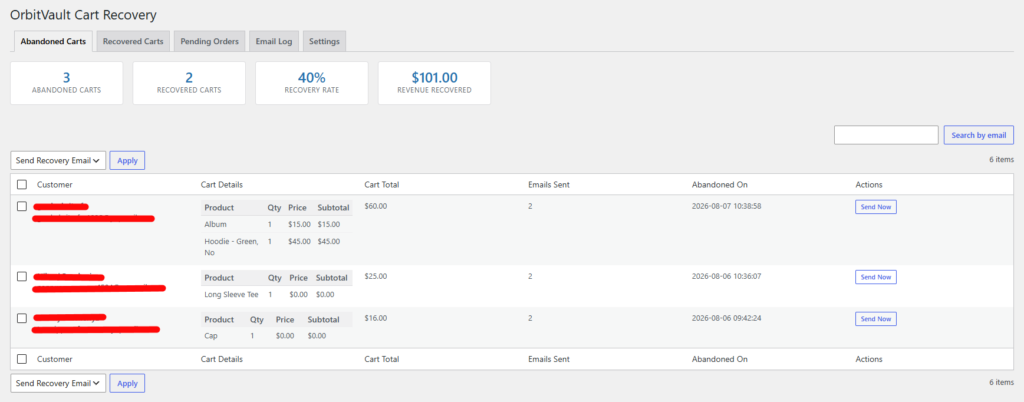Toggle the select-all checkbox in table header
Viewport: 1024px width, 402px height.
pyautogui.click(x=22, y=185)
